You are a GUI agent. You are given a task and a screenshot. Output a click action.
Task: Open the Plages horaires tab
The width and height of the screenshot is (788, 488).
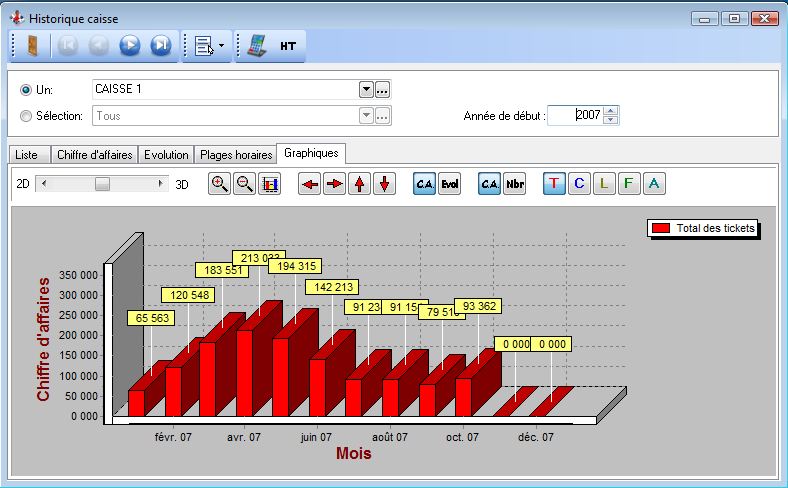(x=235, y=155)
